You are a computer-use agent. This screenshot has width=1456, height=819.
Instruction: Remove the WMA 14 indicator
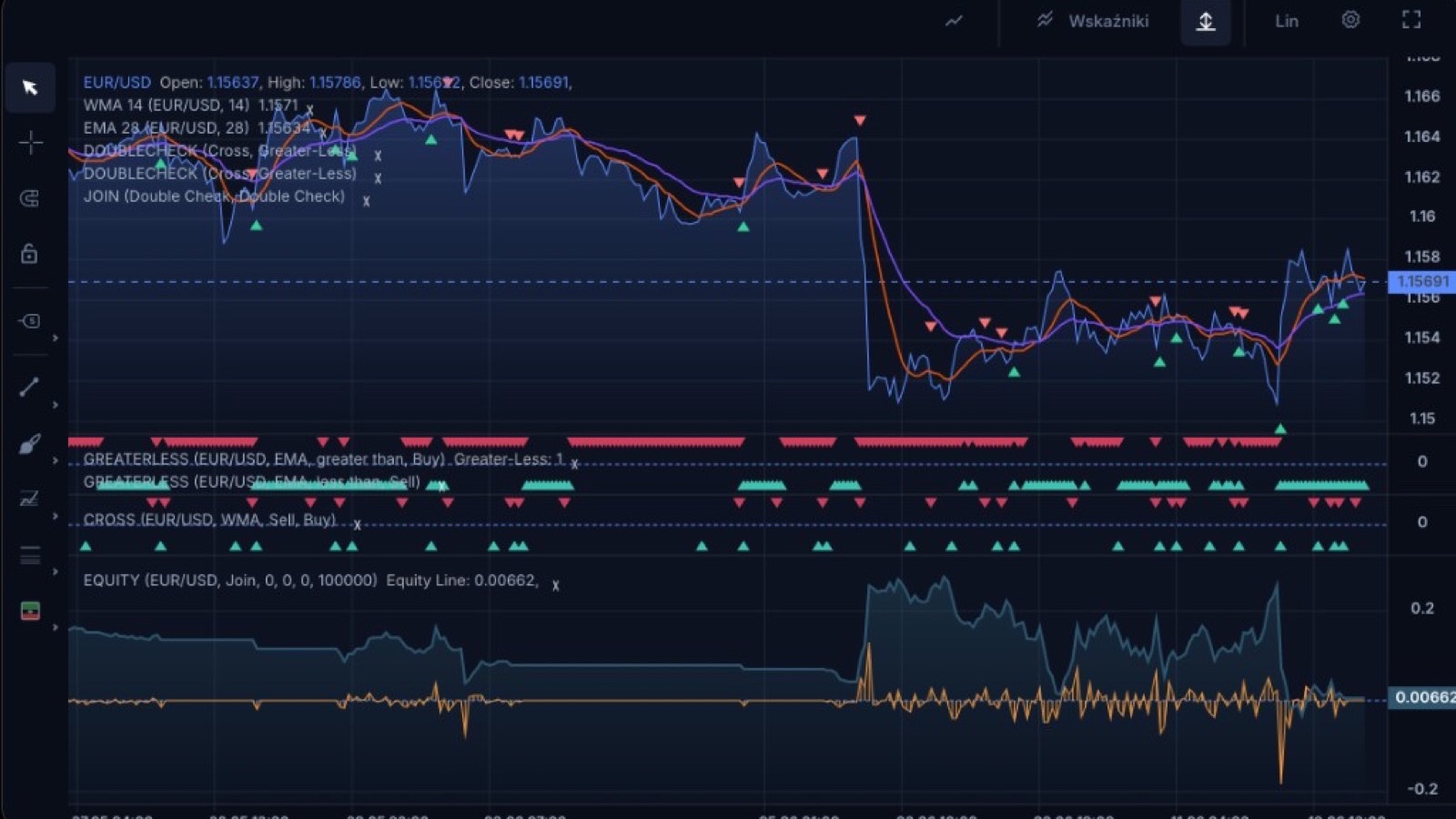click(309, 110)
